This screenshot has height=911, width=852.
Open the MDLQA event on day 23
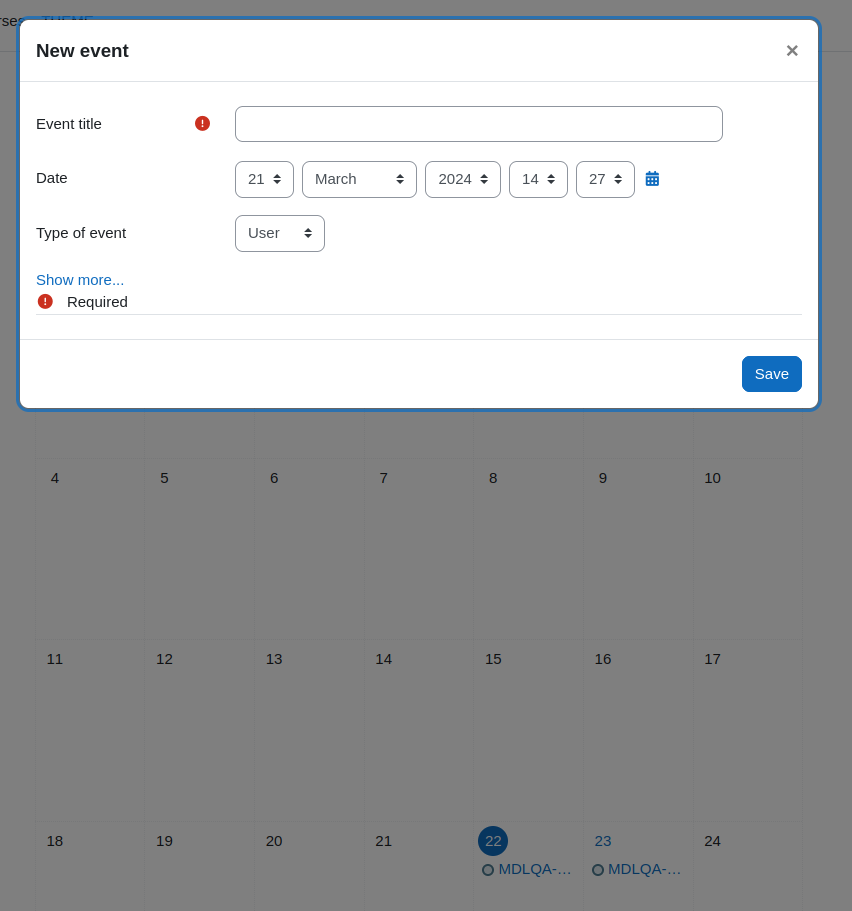click(644, 869)
